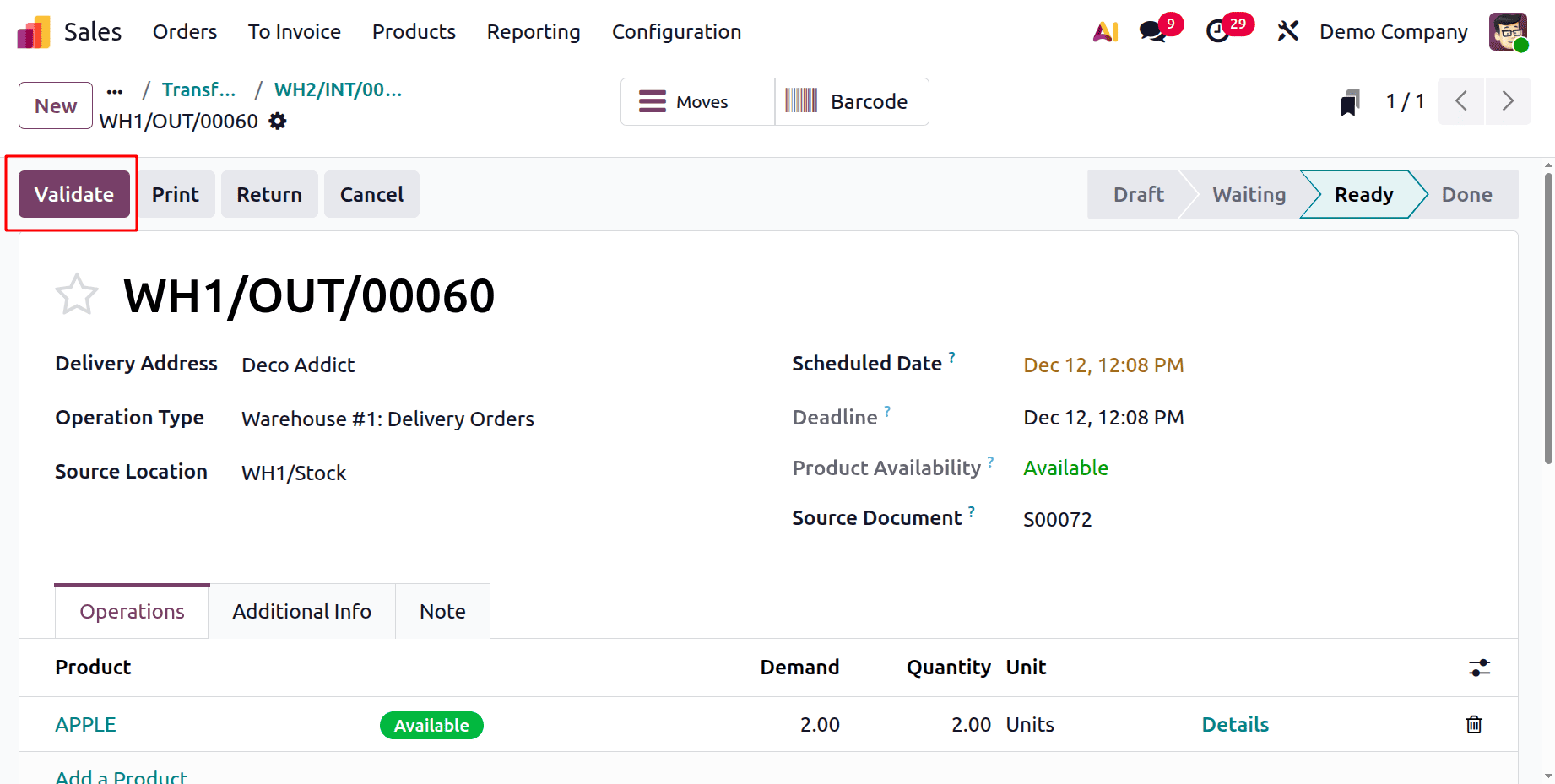
Task: Expand the breadcrumb ellipsis menu
Action: [115, 90]
